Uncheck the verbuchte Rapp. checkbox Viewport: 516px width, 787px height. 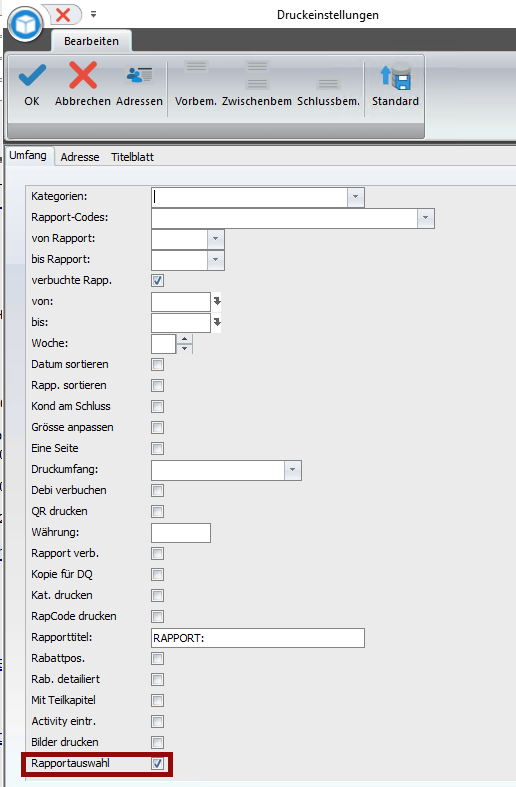(158, 281)
